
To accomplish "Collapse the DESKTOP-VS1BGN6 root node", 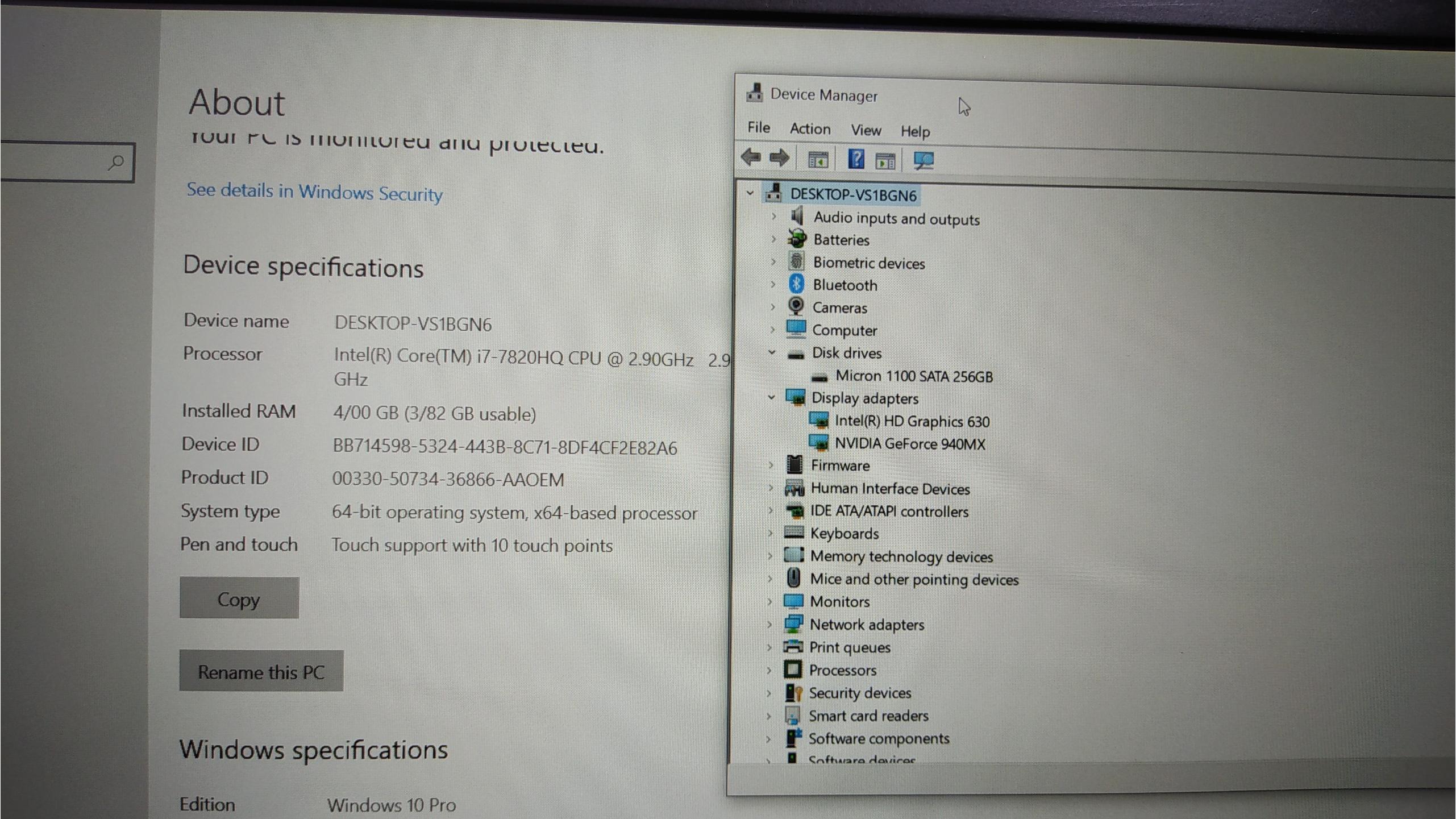I will 750,193.
